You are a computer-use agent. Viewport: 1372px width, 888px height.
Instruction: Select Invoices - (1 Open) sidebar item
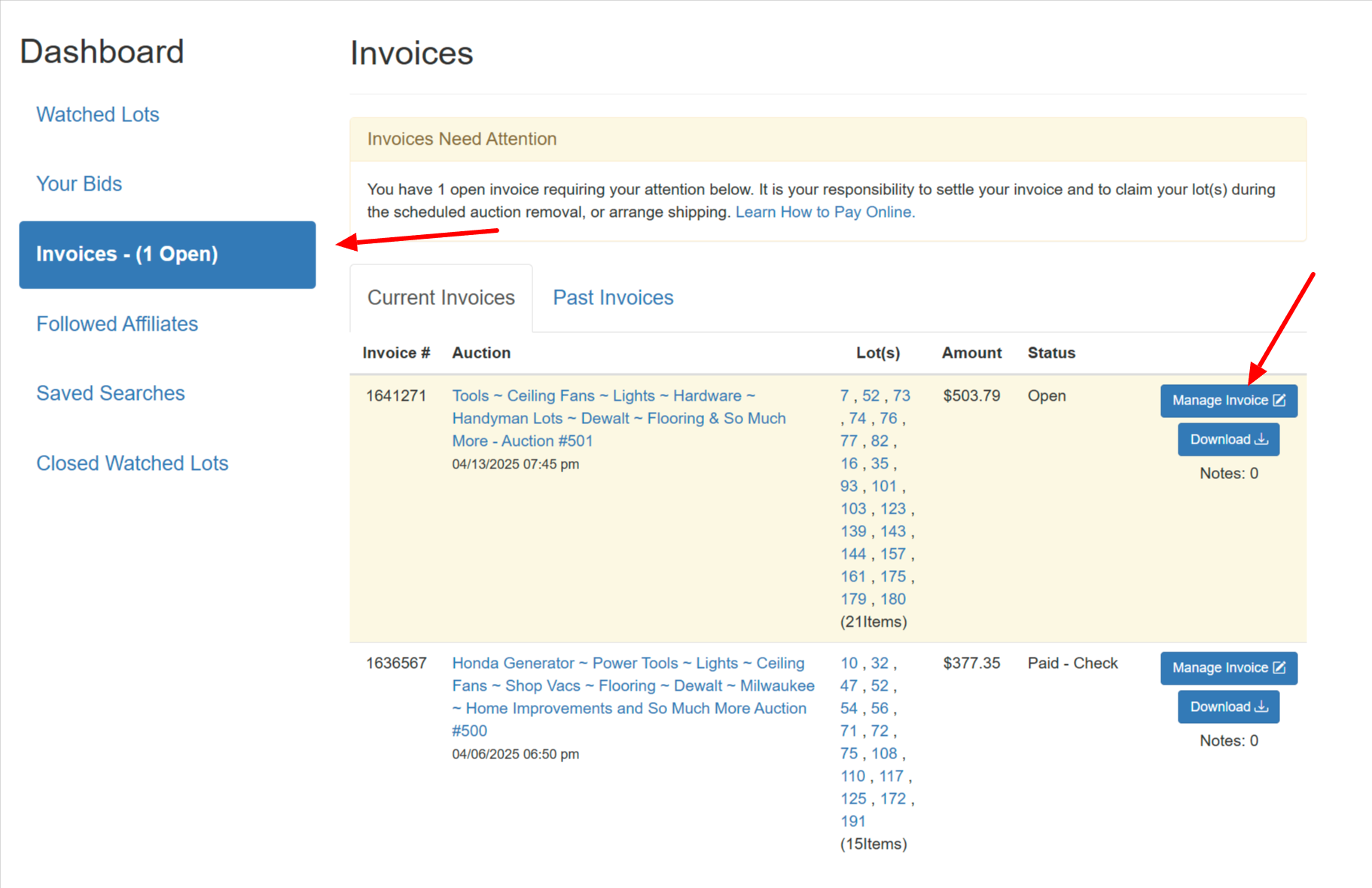tap(167, 255)
